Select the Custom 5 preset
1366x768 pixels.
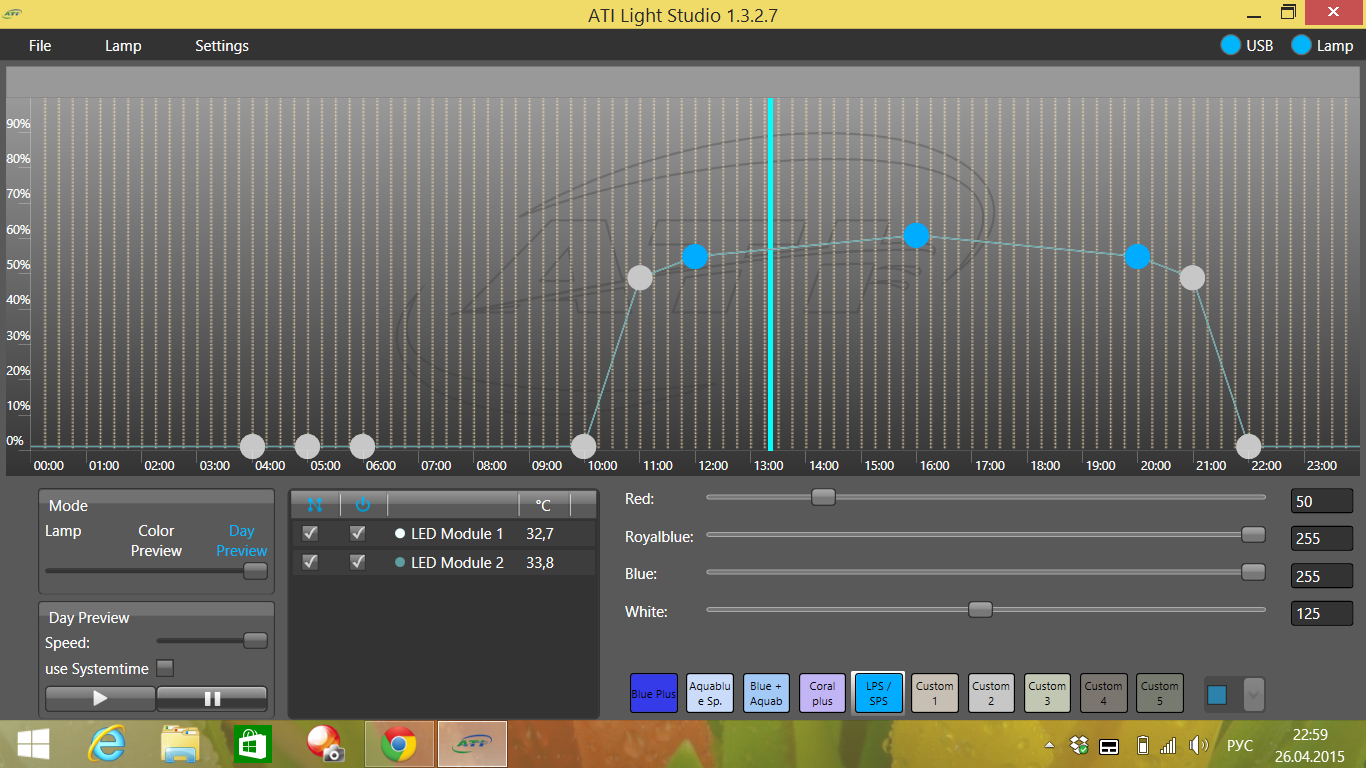coord(1160,693)
